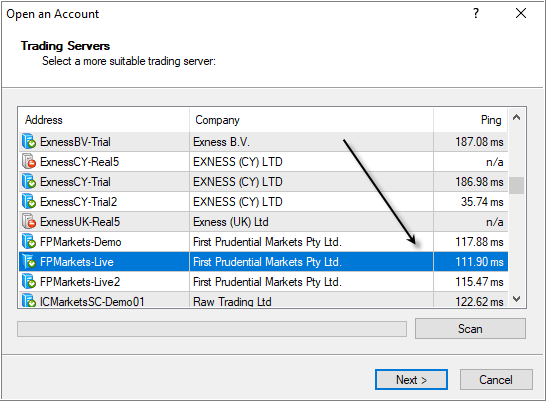
Task: Click the ICMarketsSC-Demo01 server icon
Action: (29, 301)
